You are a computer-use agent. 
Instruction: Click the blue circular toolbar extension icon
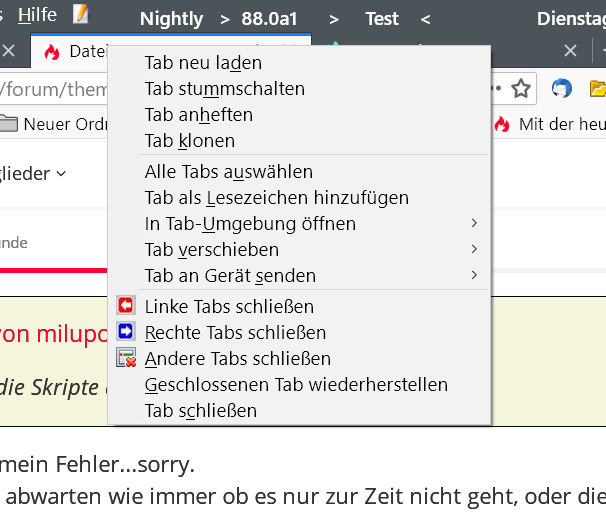coord(562,89)
